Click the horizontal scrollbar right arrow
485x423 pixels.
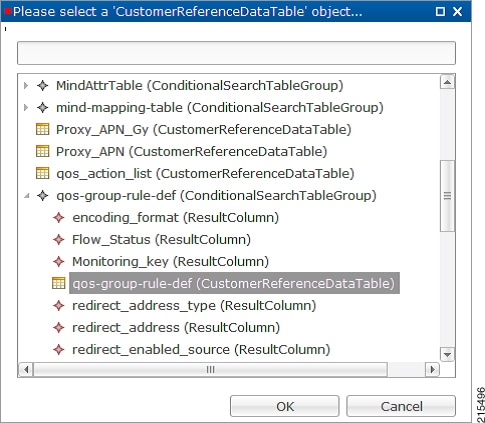click(433, 369)
